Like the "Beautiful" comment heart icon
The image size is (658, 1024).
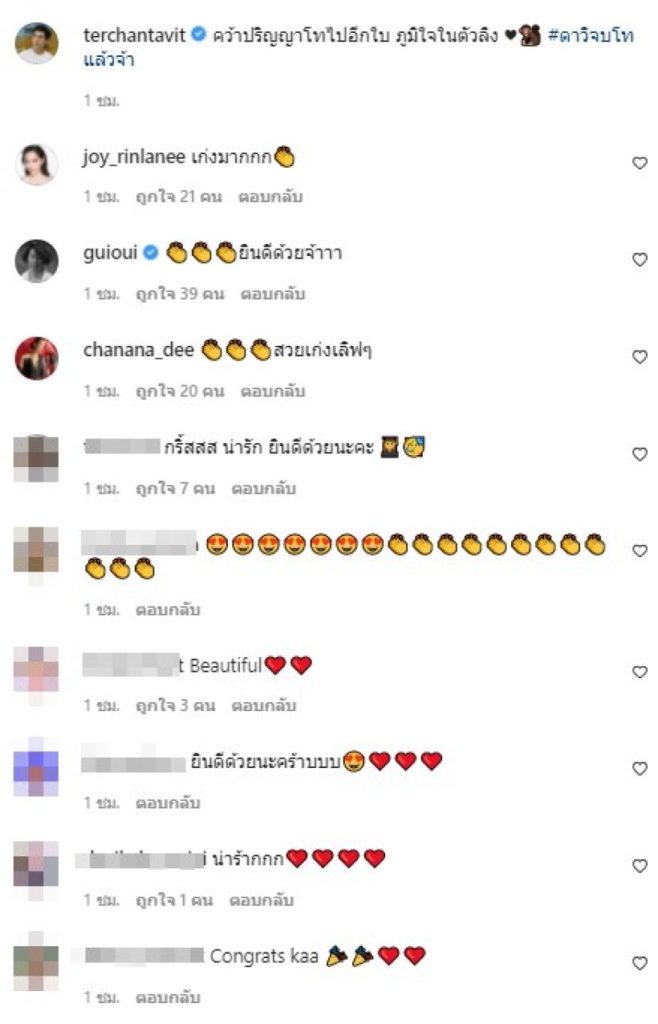point(640,672)
